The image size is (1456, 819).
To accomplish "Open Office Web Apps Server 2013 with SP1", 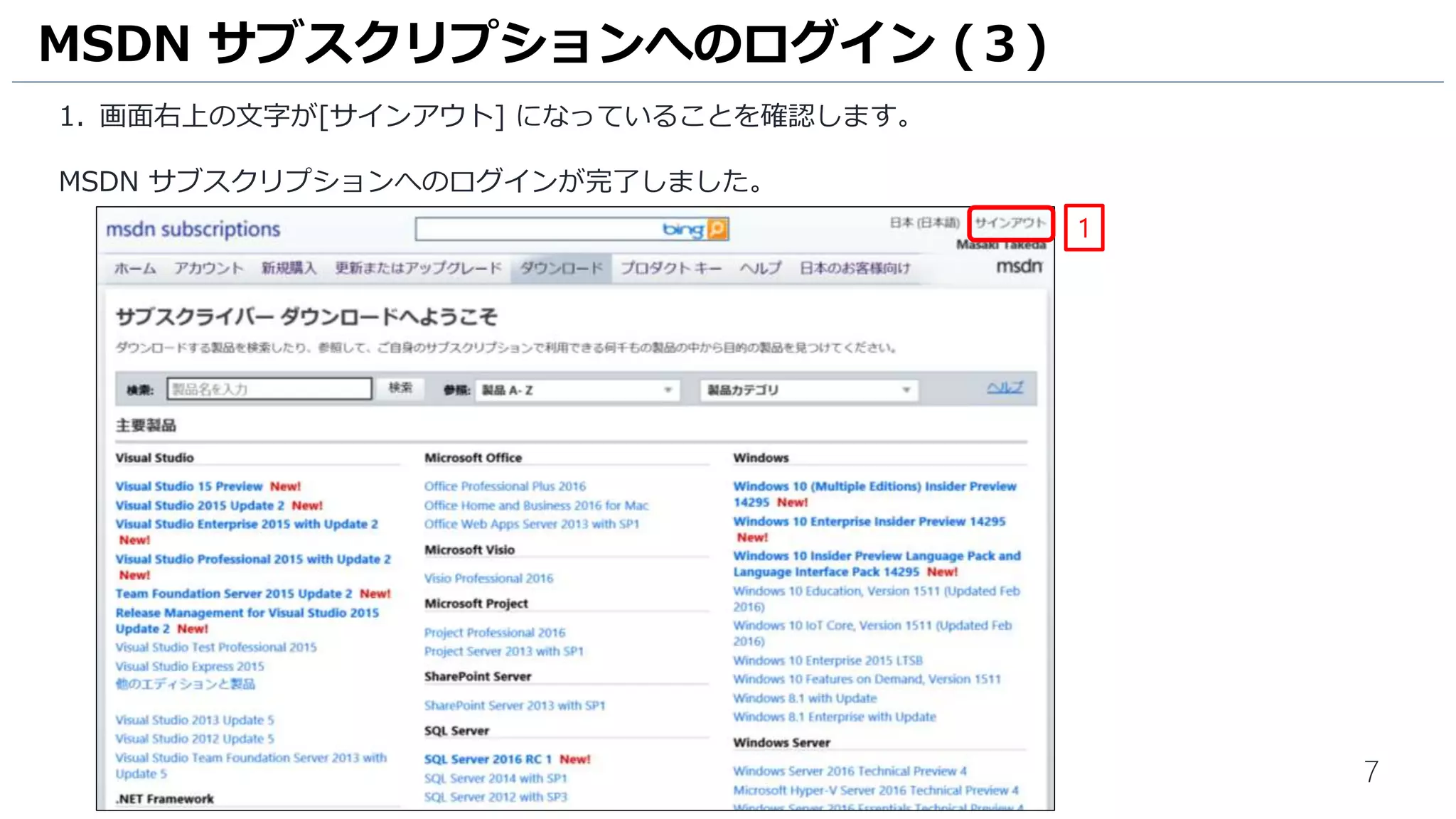I will [x=532, y=524].
